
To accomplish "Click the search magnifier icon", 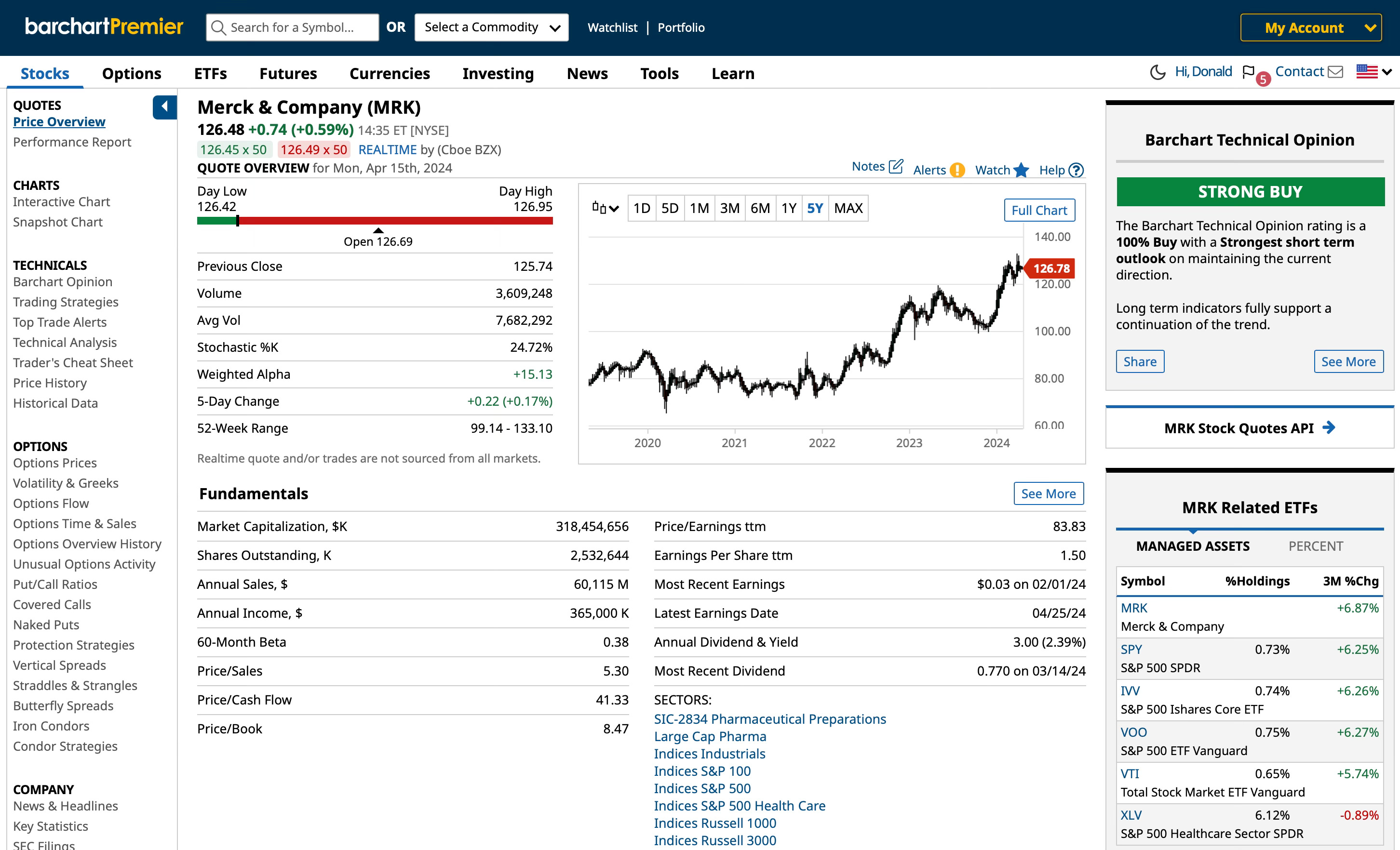I will (218, 27).
